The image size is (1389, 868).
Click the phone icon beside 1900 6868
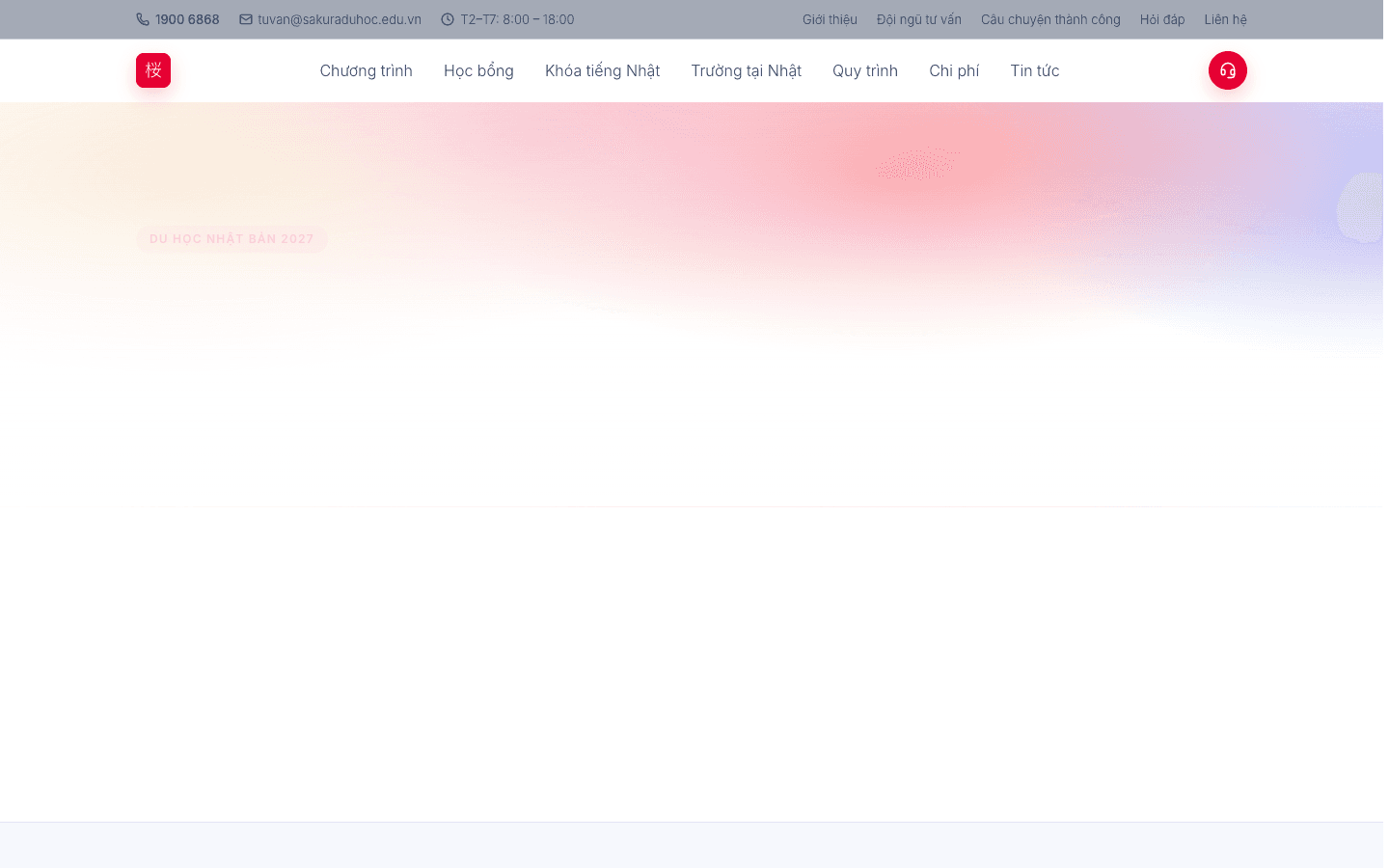pyautogui.click(x=143, y=19)
